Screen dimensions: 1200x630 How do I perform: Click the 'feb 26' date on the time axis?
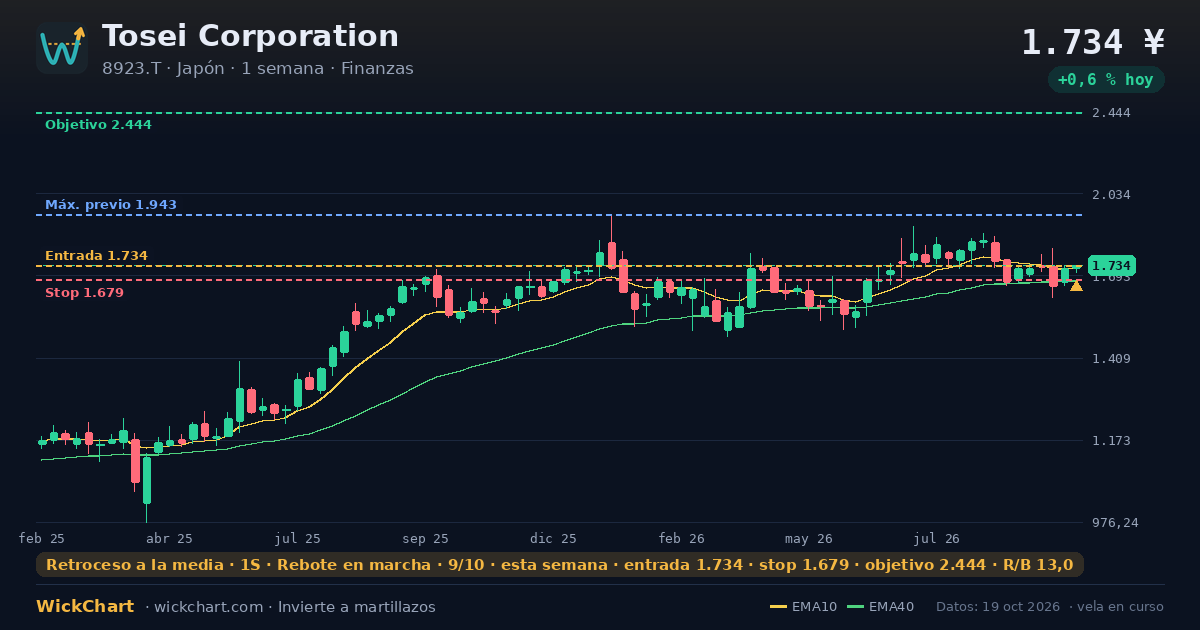[682, 539]
